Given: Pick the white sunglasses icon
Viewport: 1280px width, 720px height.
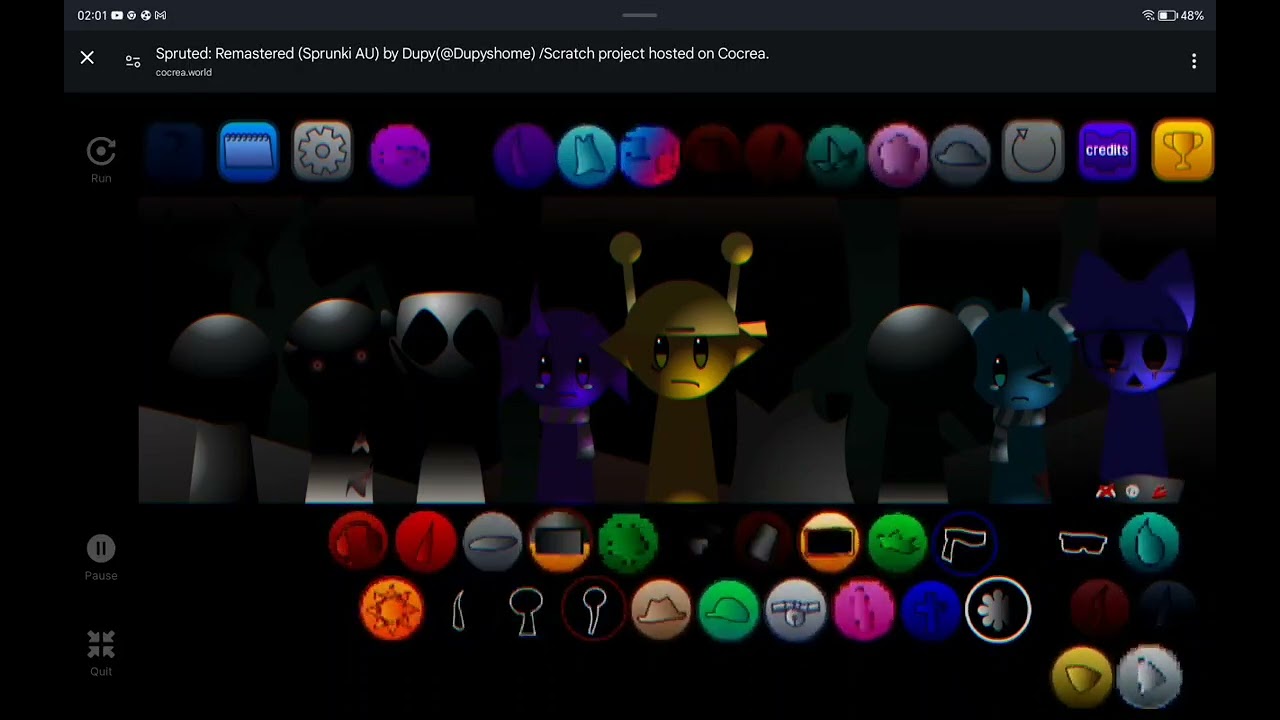Looking at the screenshot, I should pos(1083,542).
